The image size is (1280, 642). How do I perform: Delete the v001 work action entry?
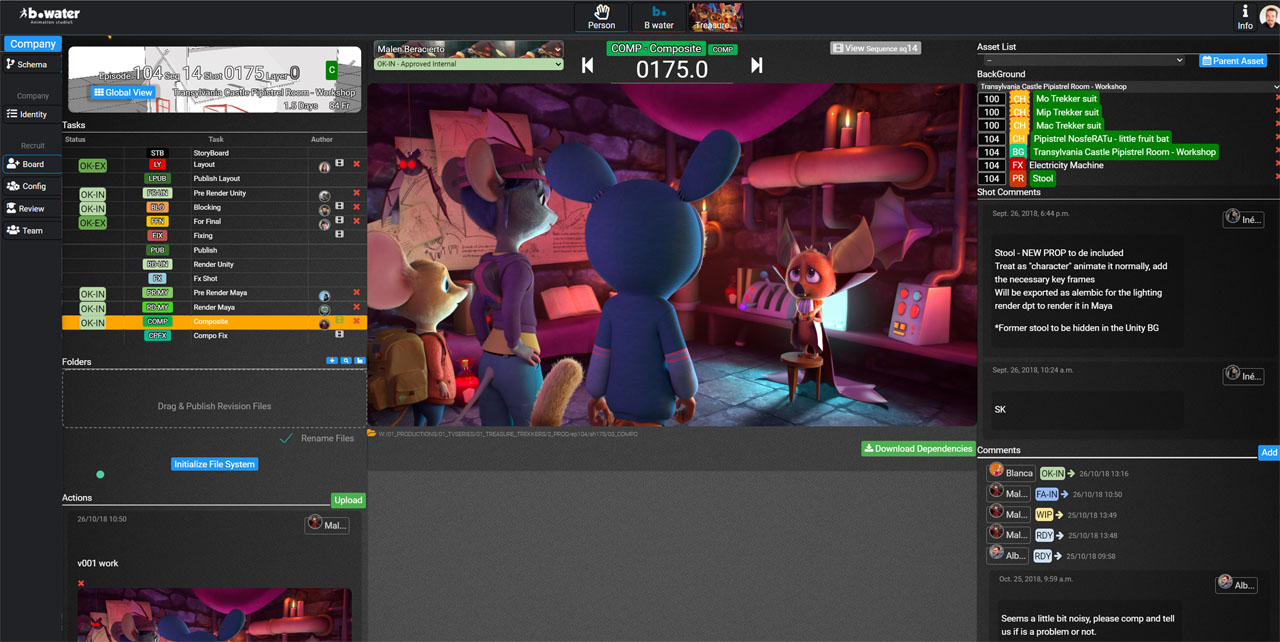coord(81,583)
